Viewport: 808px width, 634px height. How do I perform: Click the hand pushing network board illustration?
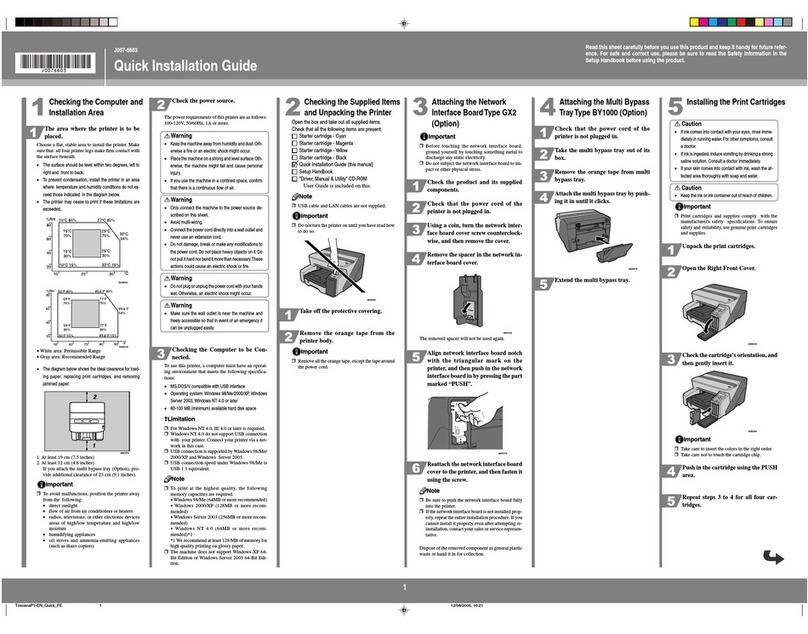pyautogui.click(x=465, y=421)
